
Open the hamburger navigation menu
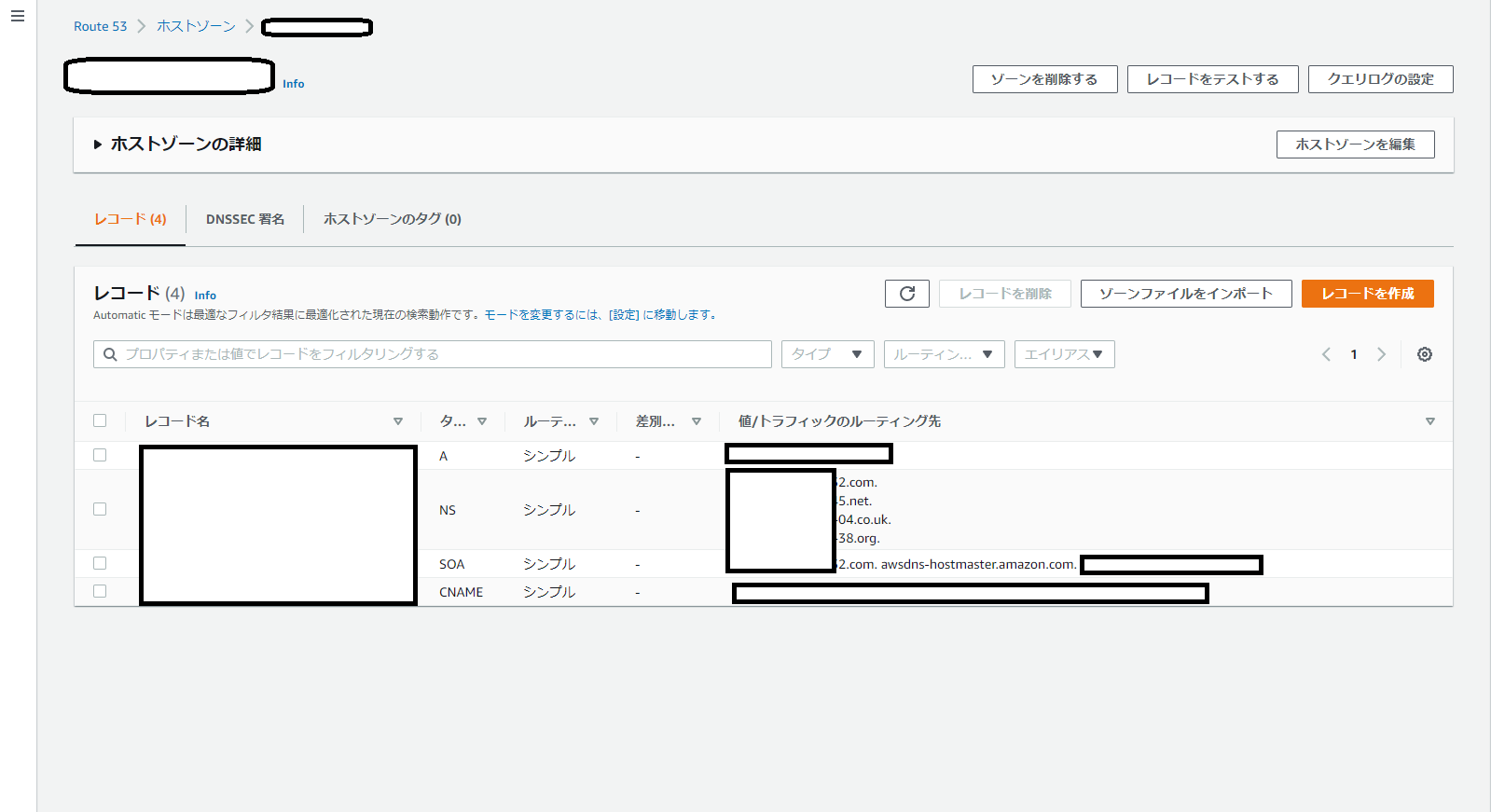click(18, 17)
